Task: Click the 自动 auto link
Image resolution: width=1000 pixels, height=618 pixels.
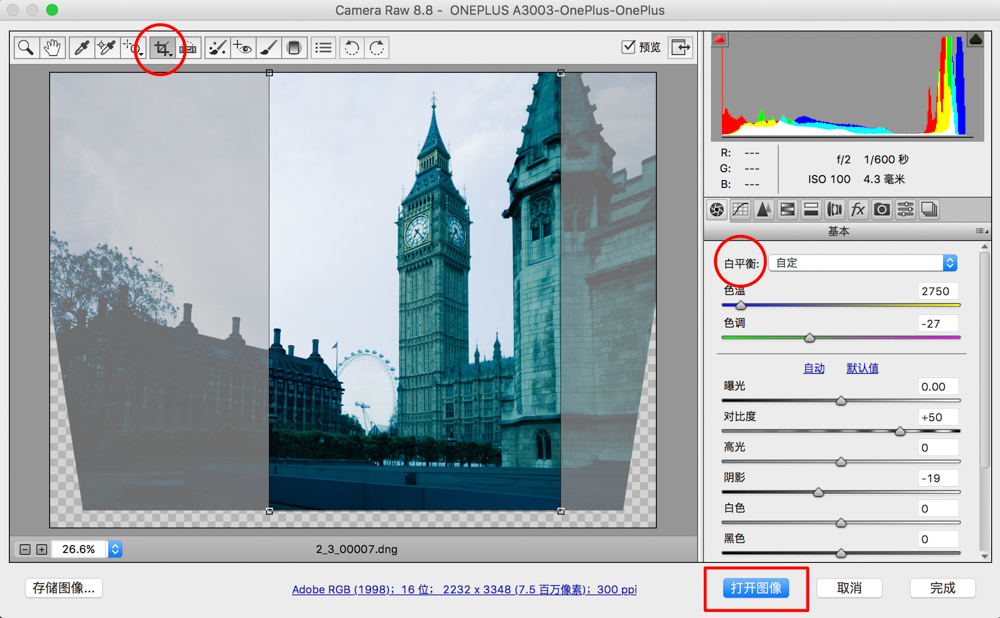Action: click(814, 368)
